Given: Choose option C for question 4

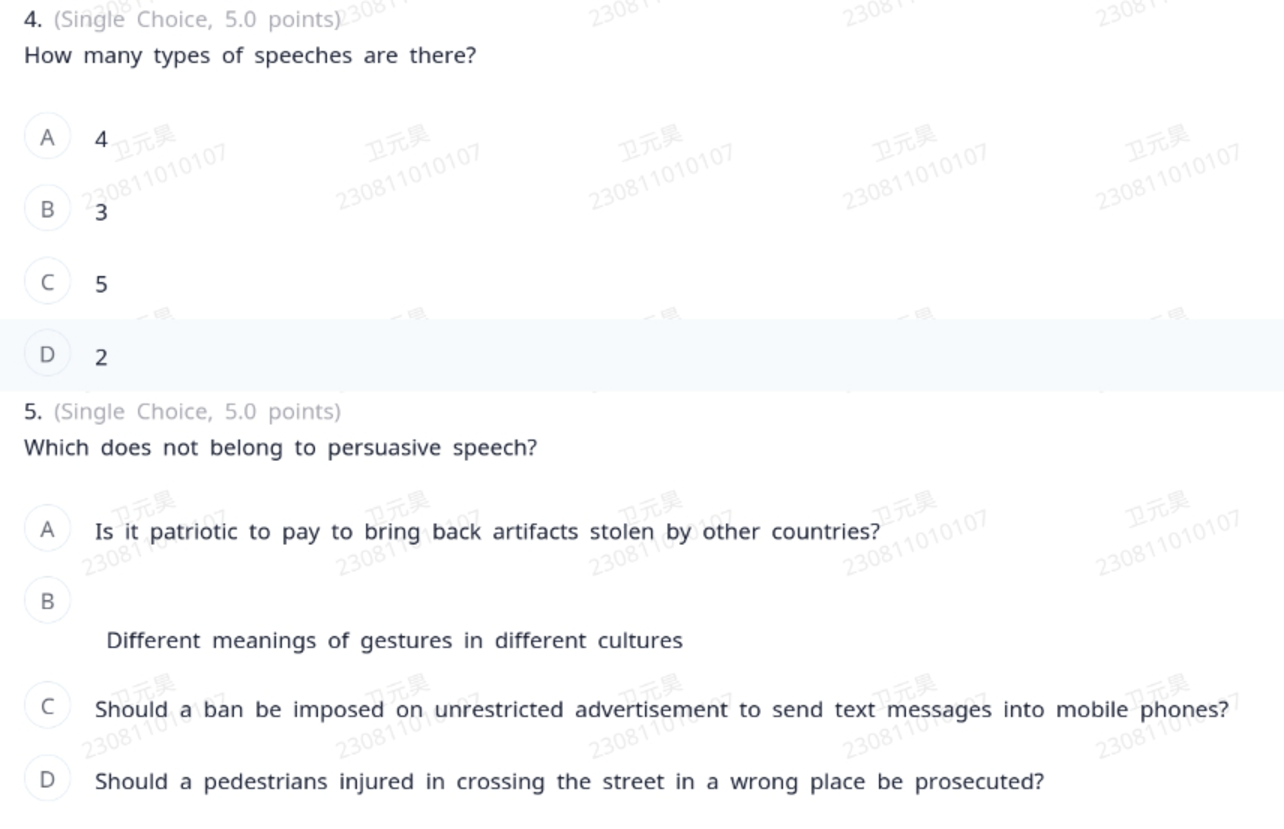Looking at the screenshot, I should [x=47, y=282].
